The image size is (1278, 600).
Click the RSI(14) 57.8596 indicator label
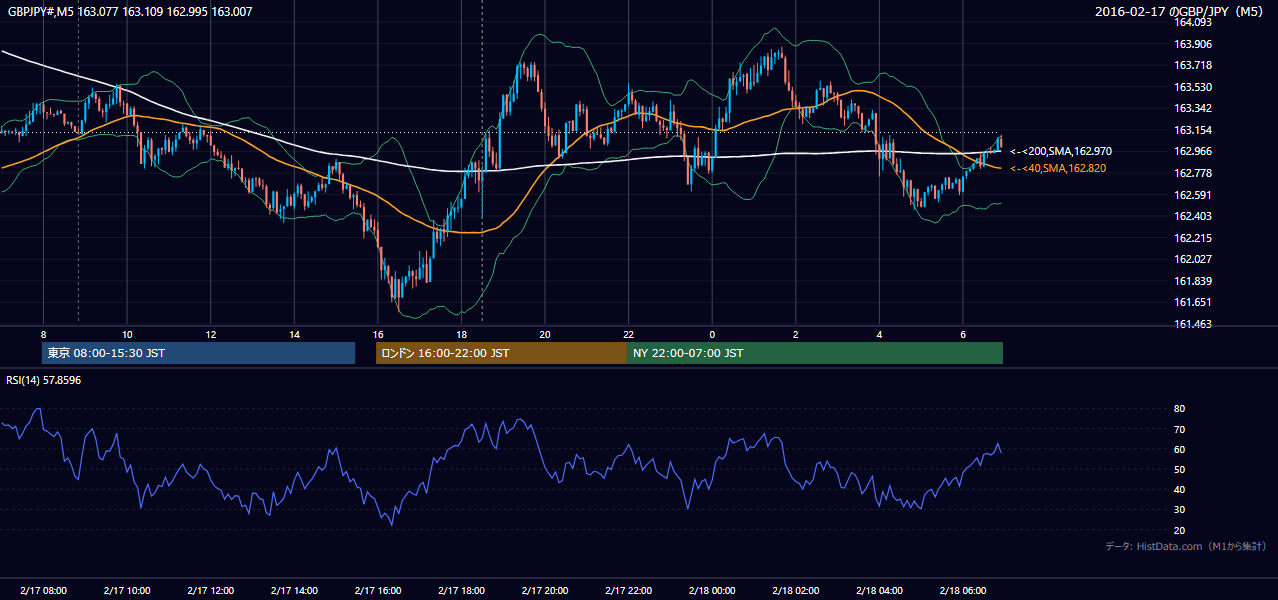44,380
